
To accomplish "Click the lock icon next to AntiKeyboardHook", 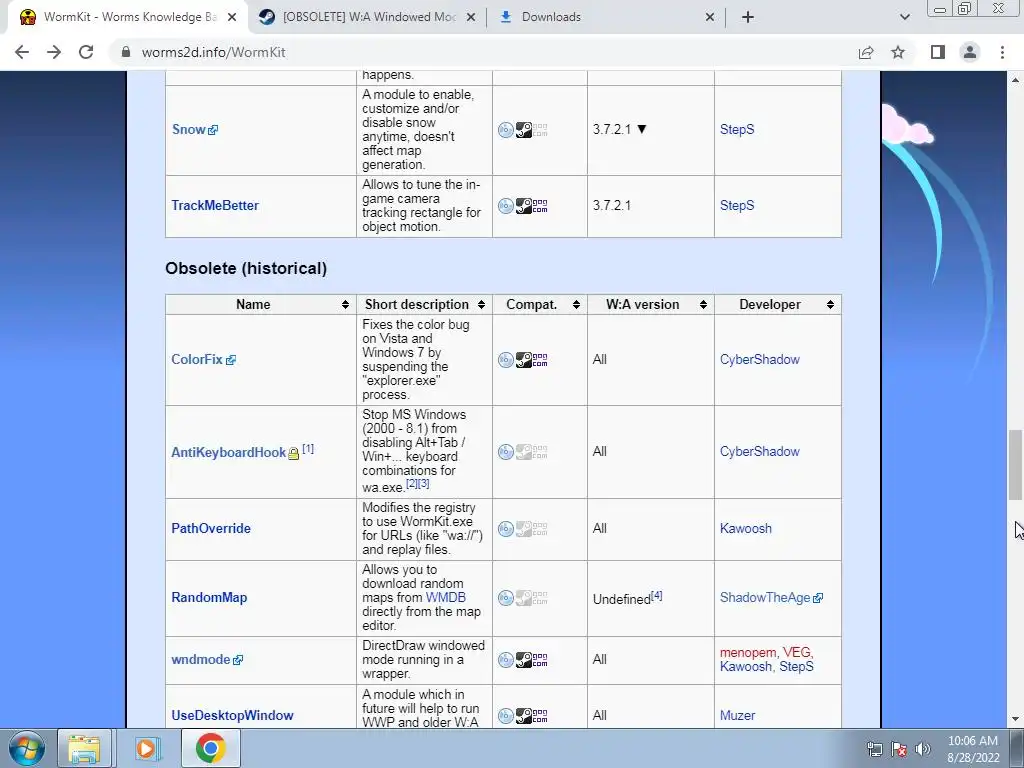I will 293,453.
